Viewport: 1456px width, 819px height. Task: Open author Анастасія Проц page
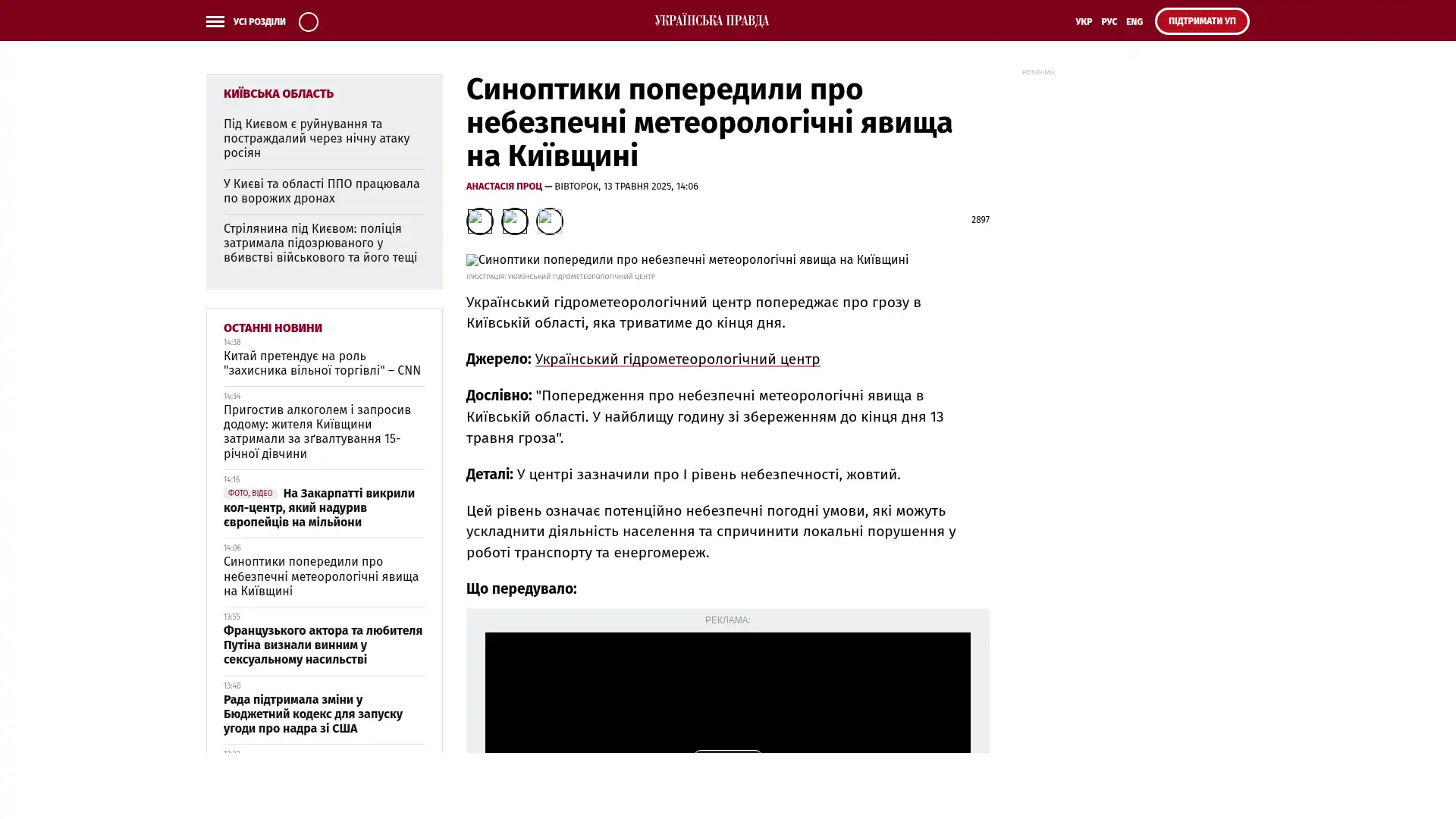click(504, 187)
